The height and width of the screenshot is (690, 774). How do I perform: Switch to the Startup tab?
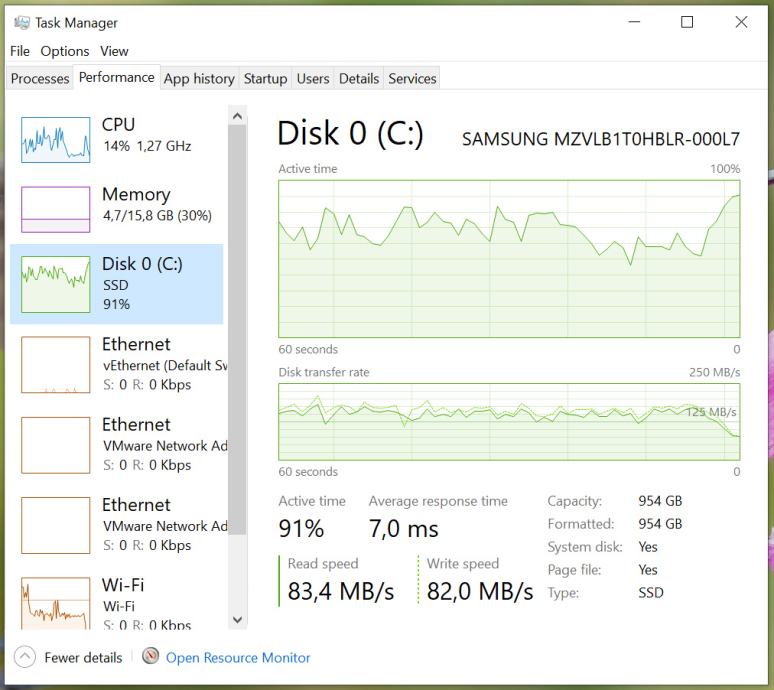pyautogui.click(x=265, y=79)
